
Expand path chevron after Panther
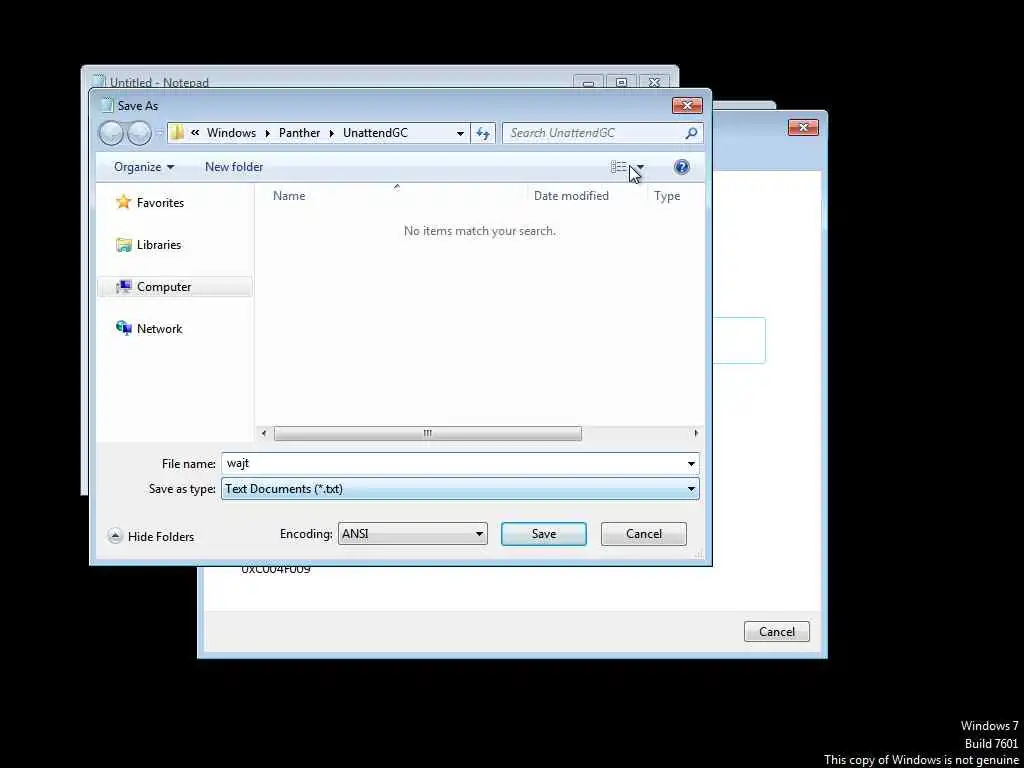click(332, 133)
